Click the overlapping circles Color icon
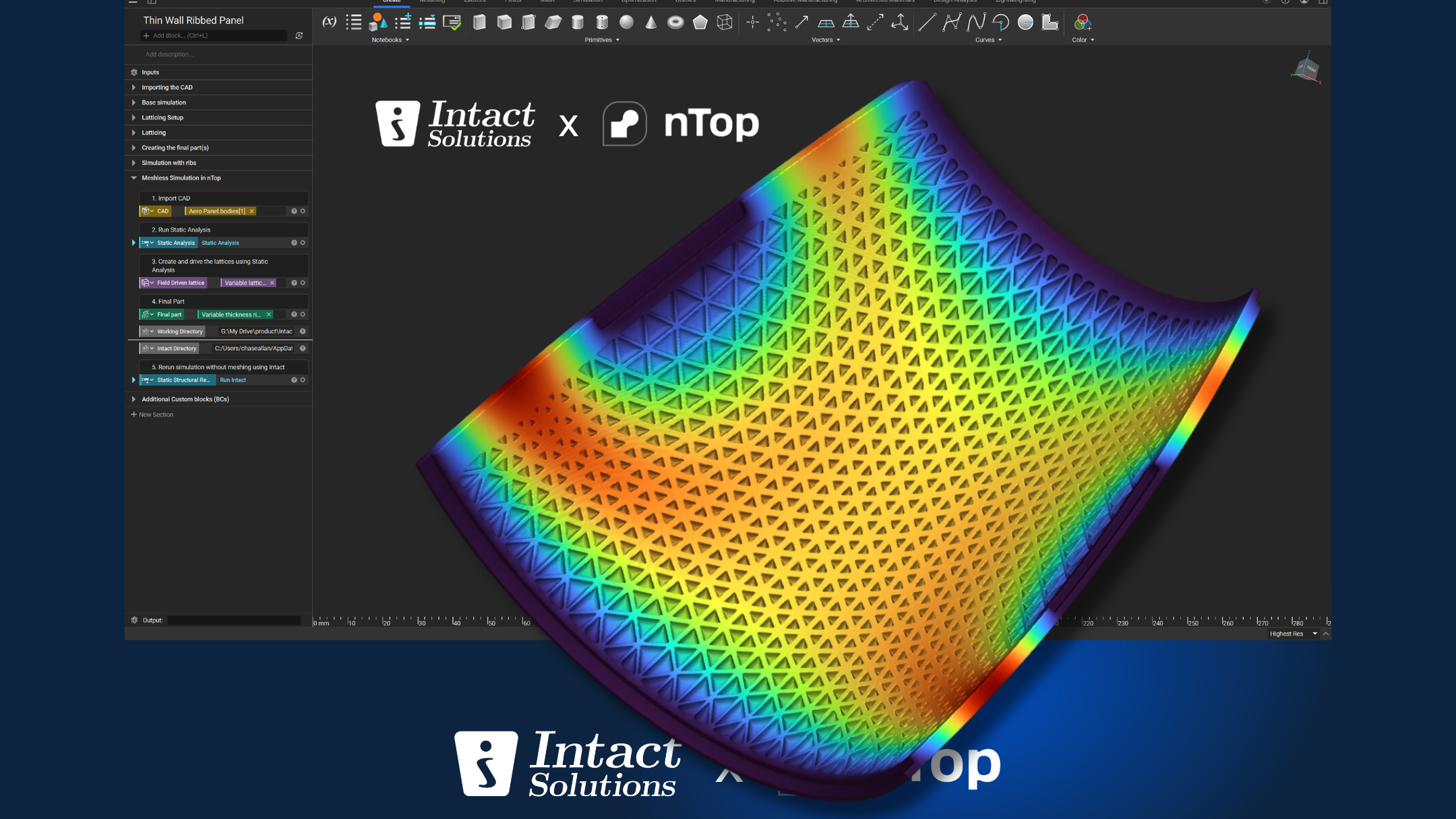 (1083, 22)
